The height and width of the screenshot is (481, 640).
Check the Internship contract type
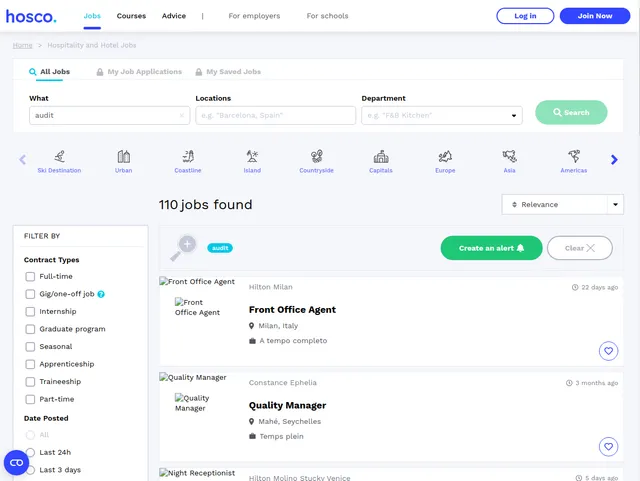pyautogui.click(x=30, y=312)
